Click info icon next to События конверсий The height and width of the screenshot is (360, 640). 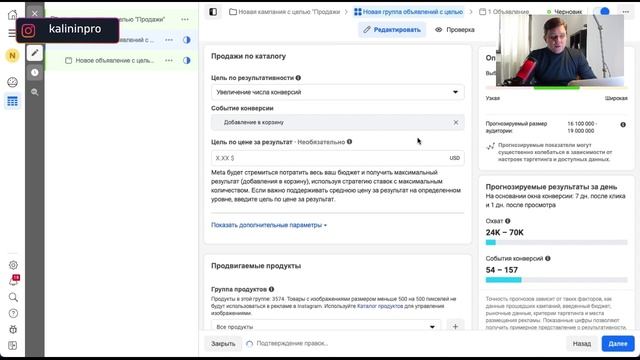point(548,258)
